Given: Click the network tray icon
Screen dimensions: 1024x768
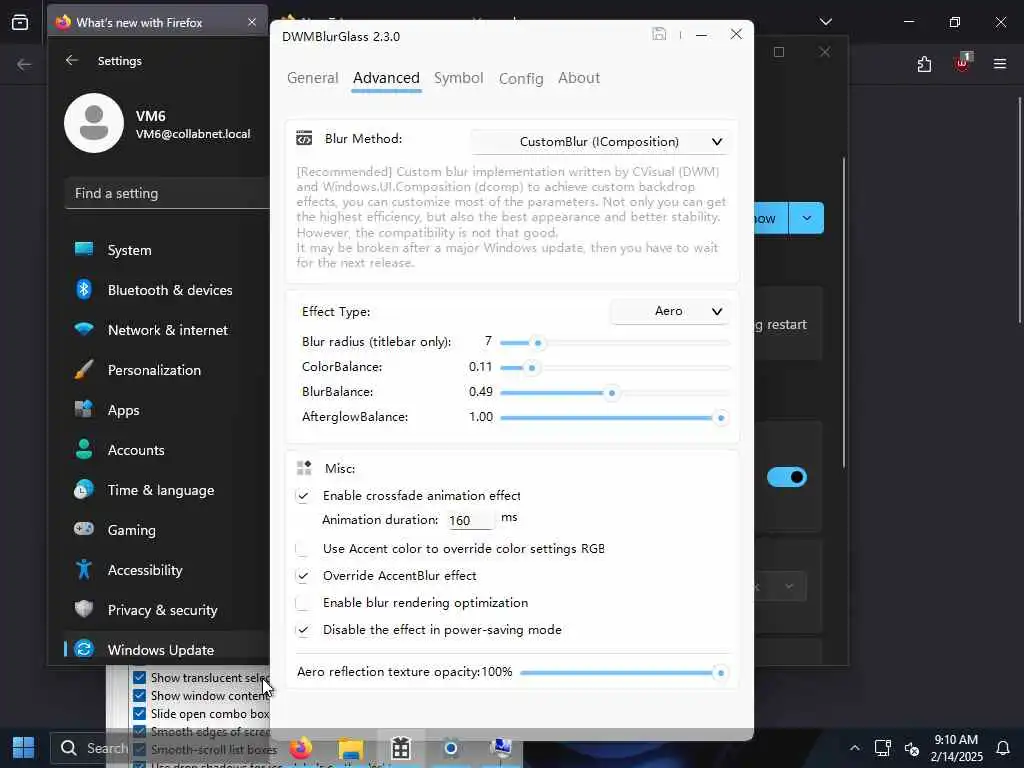Looking at the screenshot, I should [883, 748].
